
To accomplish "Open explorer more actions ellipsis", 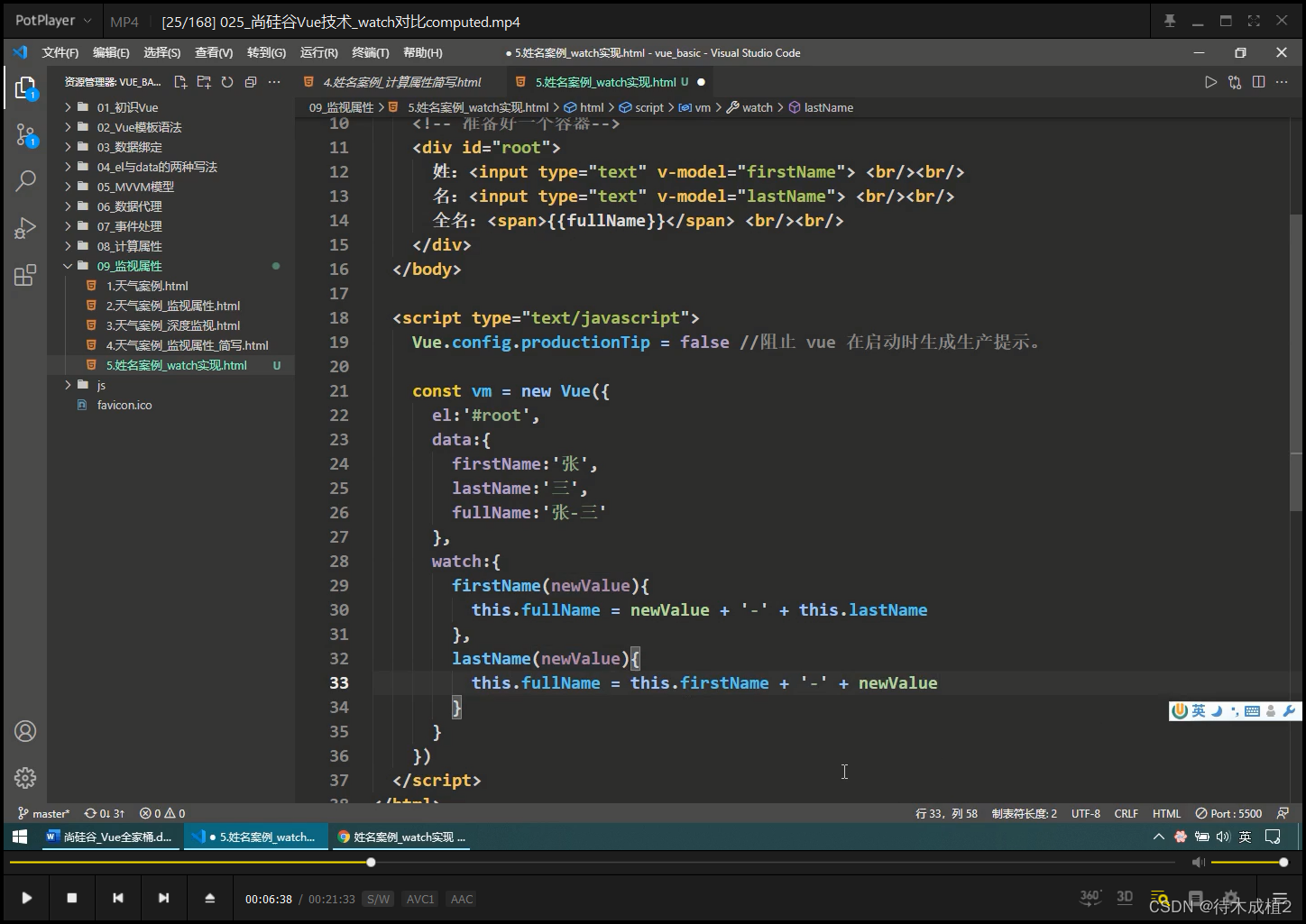I will tap(274, 82).
